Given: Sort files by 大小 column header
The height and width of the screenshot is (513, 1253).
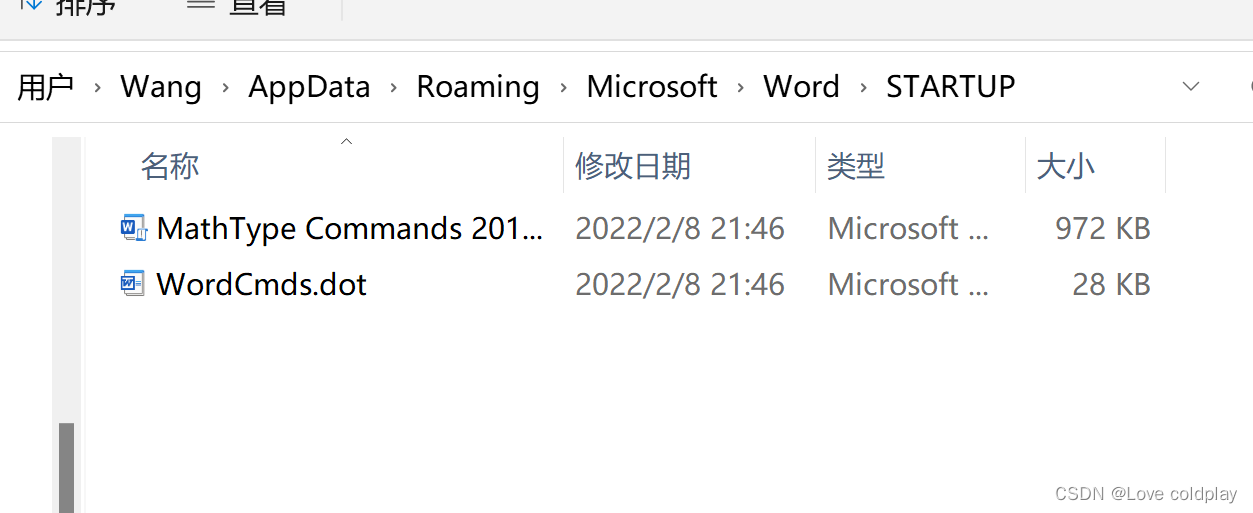Looking at the screenshot, I should pyautogui.click(x=1066, y=166).
